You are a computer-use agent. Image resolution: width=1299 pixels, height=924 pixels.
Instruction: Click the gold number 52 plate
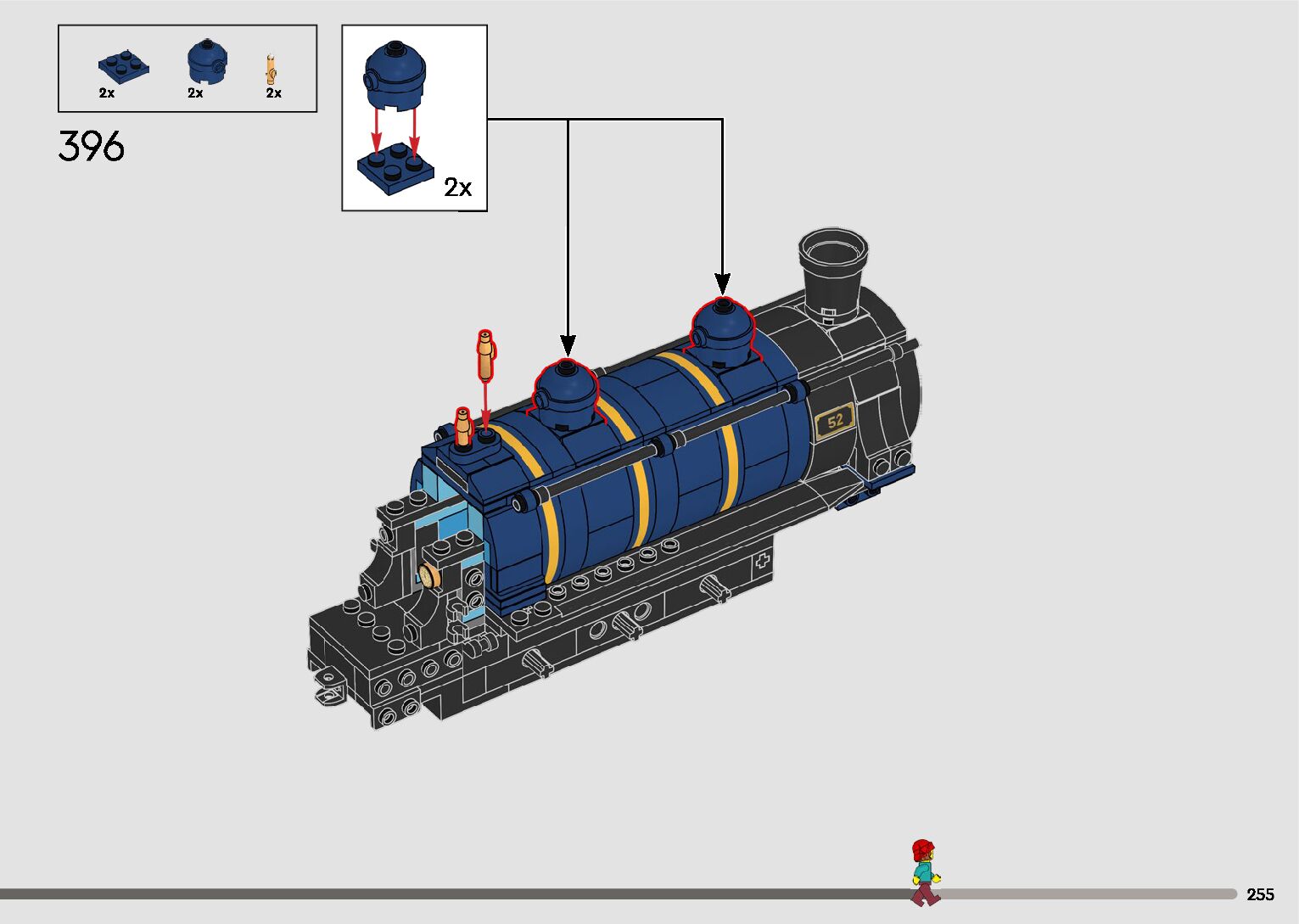tap(835, 421)
